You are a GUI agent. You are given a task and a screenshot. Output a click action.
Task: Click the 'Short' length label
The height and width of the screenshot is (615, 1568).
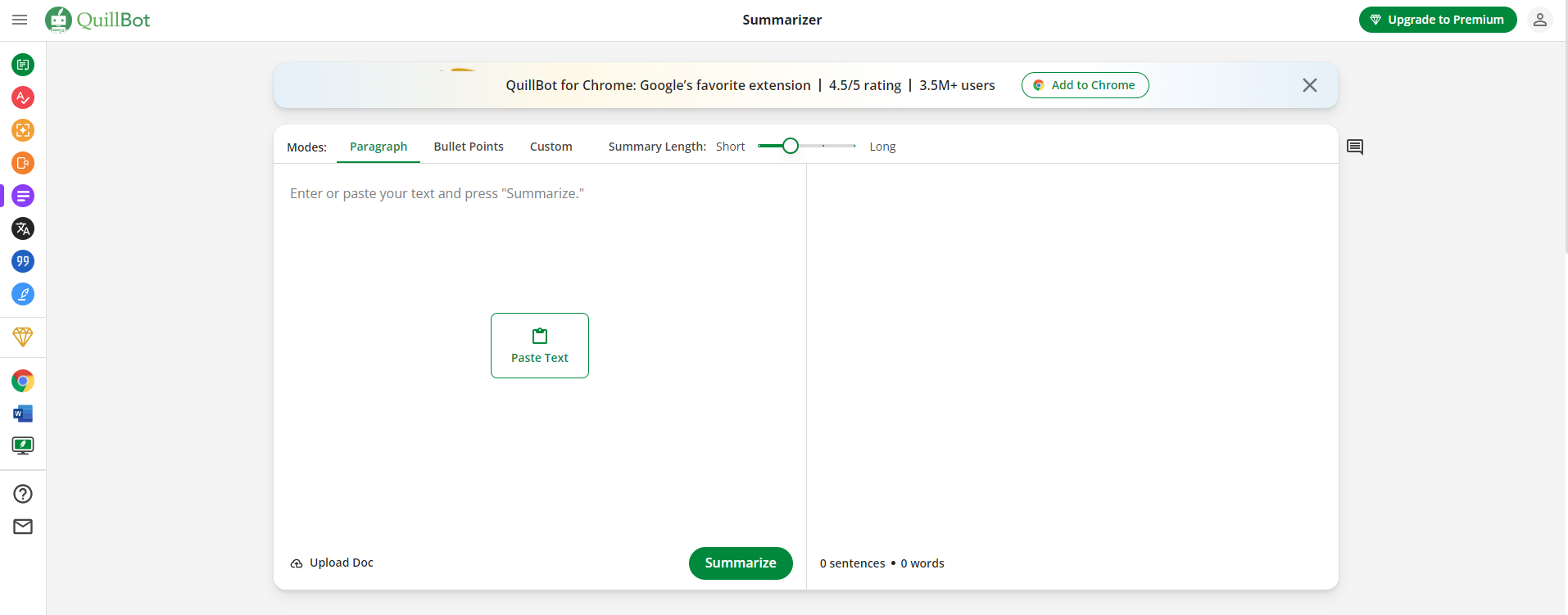point(730,147)
